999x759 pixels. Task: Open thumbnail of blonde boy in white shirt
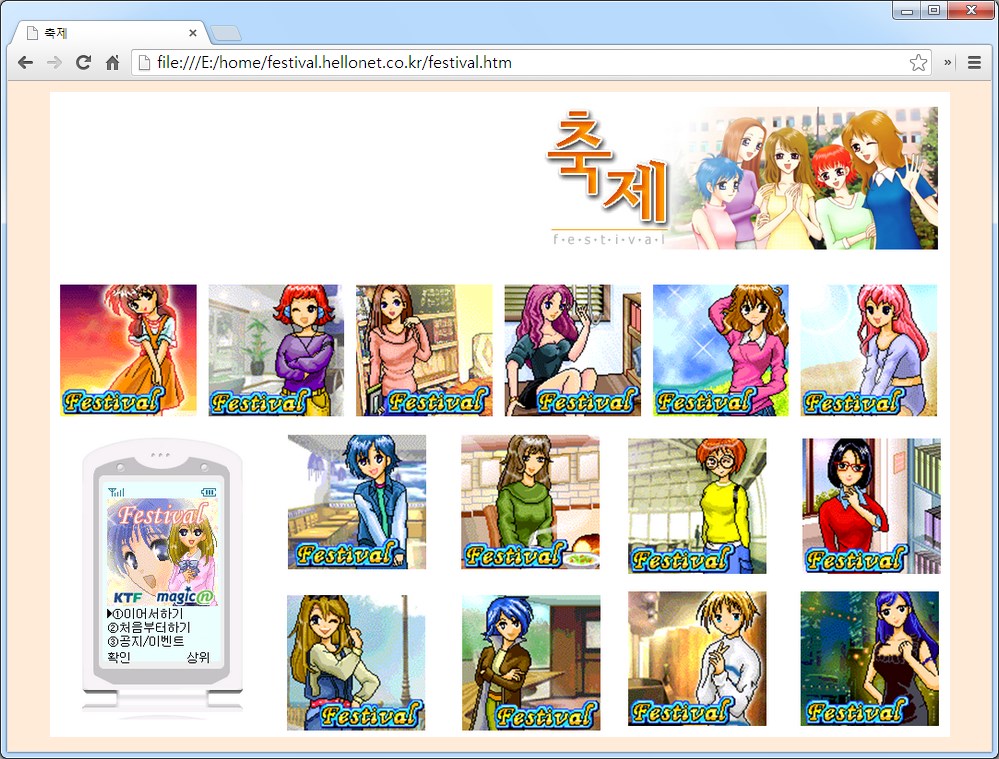697,658
